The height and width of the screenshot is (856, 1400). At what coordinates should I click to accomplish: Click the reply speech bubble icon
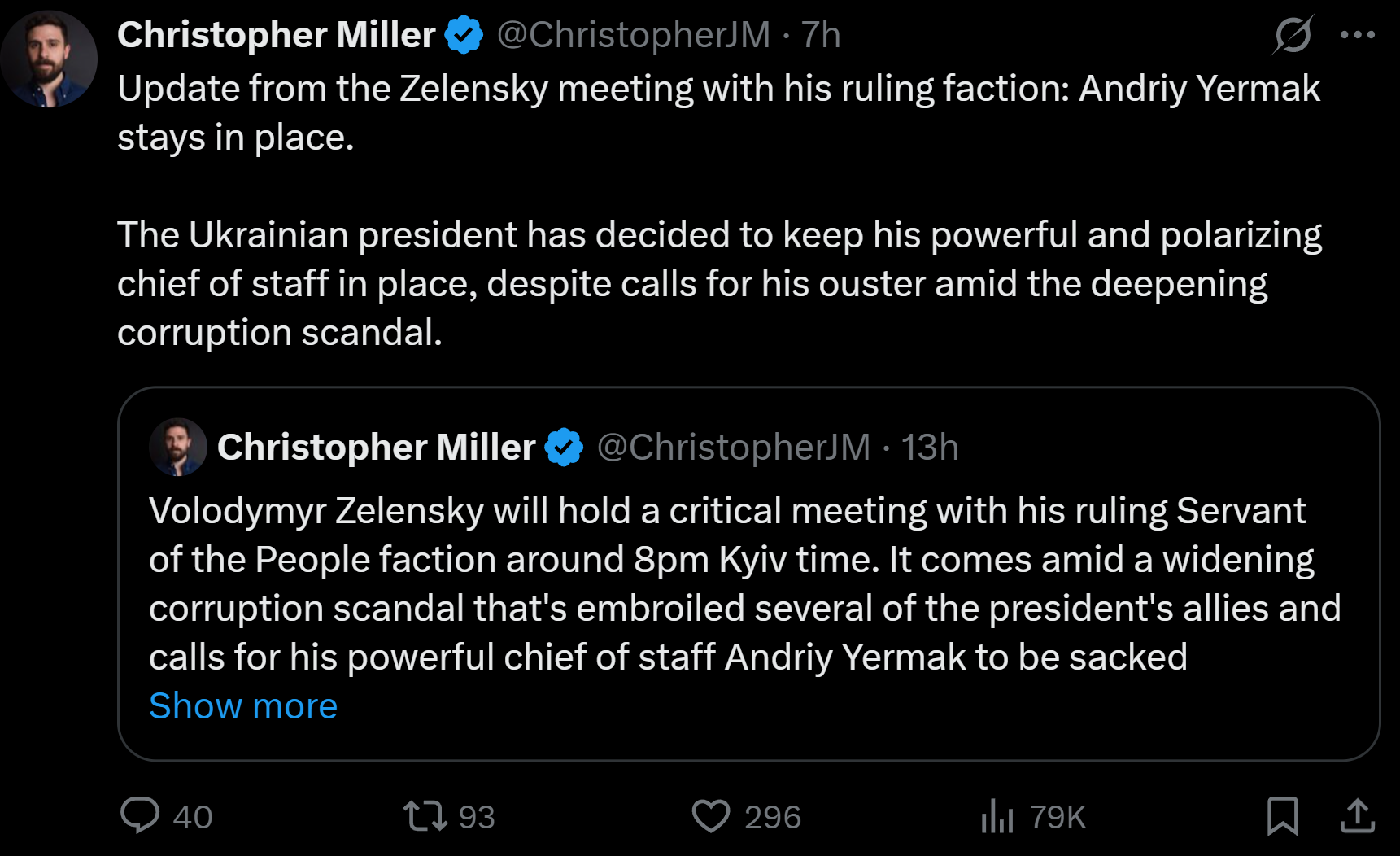pyautogui.click(x=140, y=816)
